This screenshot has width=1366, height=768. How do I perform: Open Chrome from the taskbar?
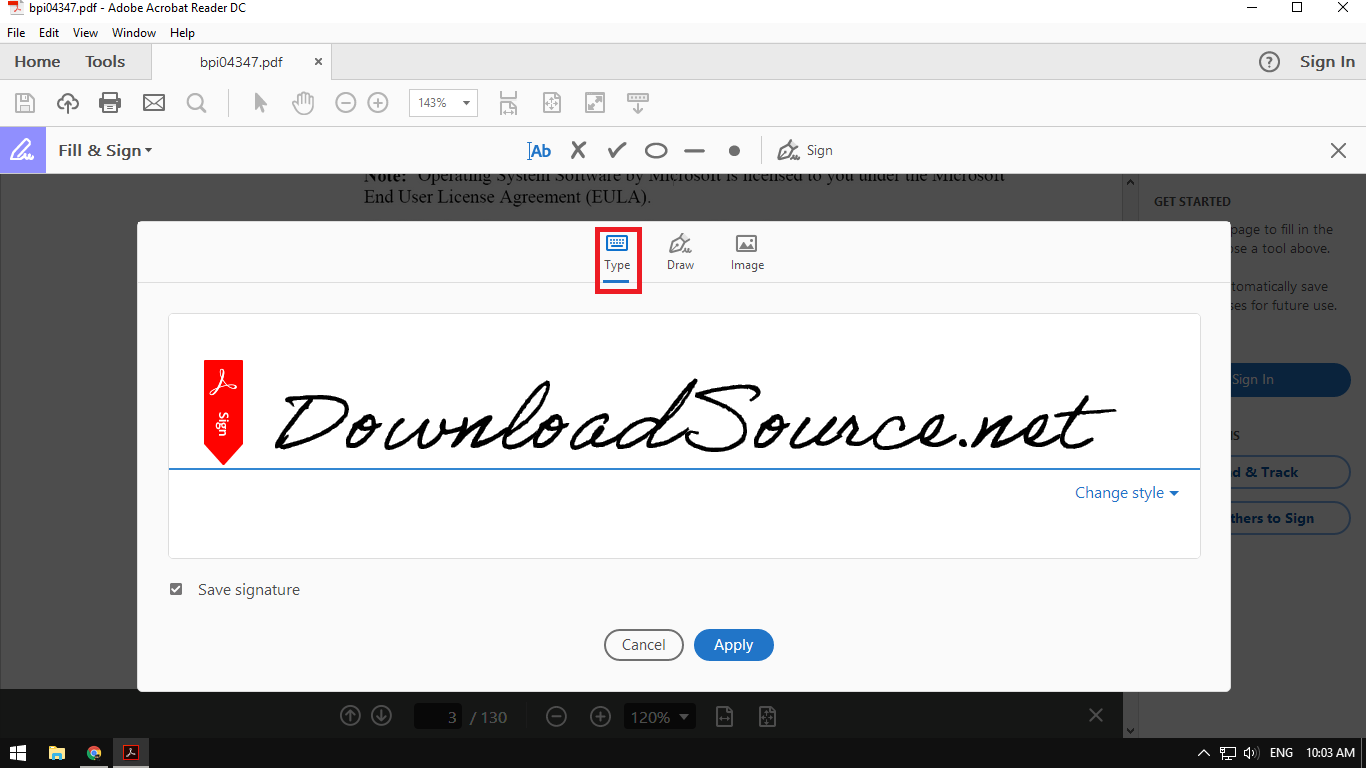point(94,753)
